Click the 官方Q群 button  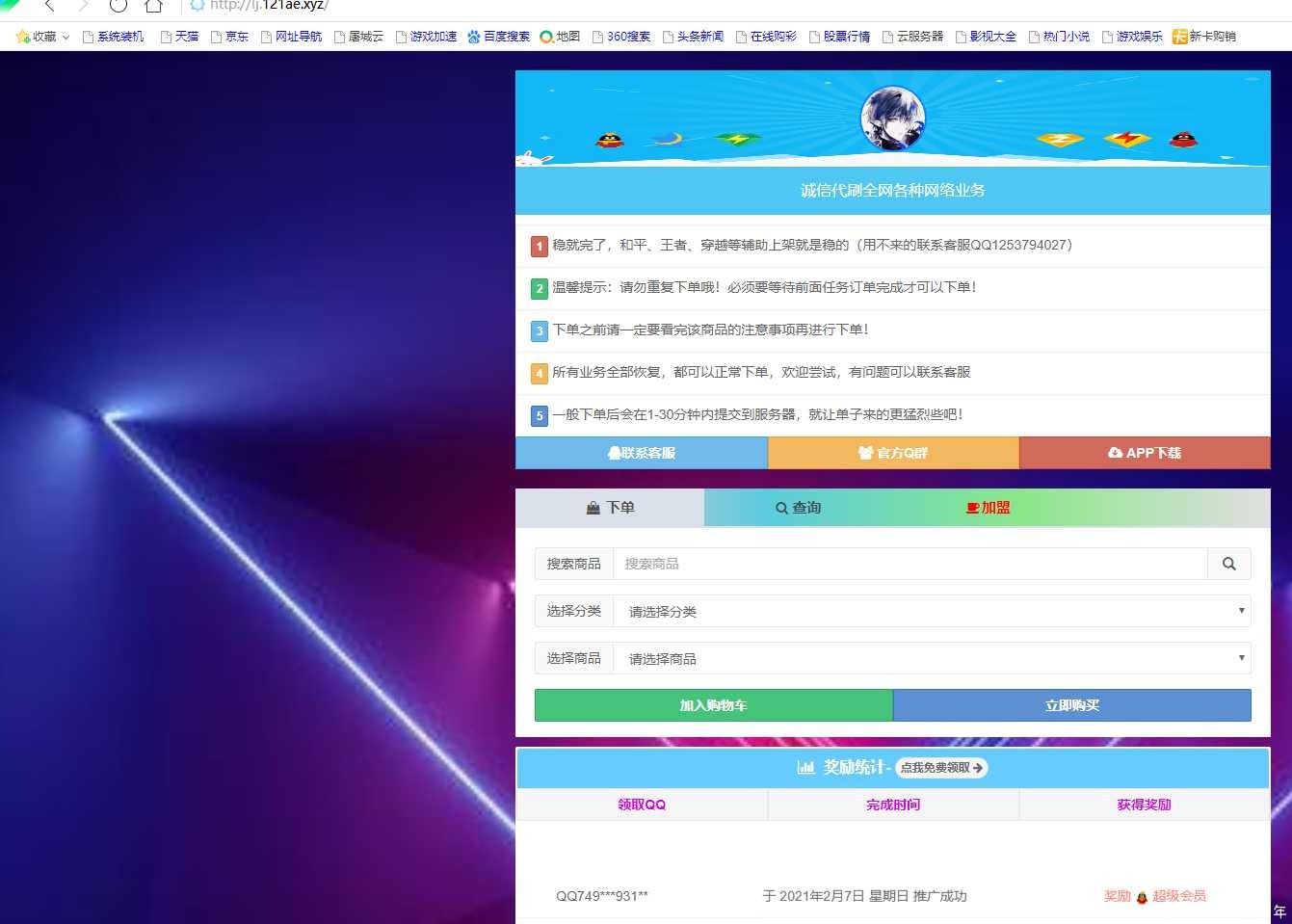[x=893, y=453]
